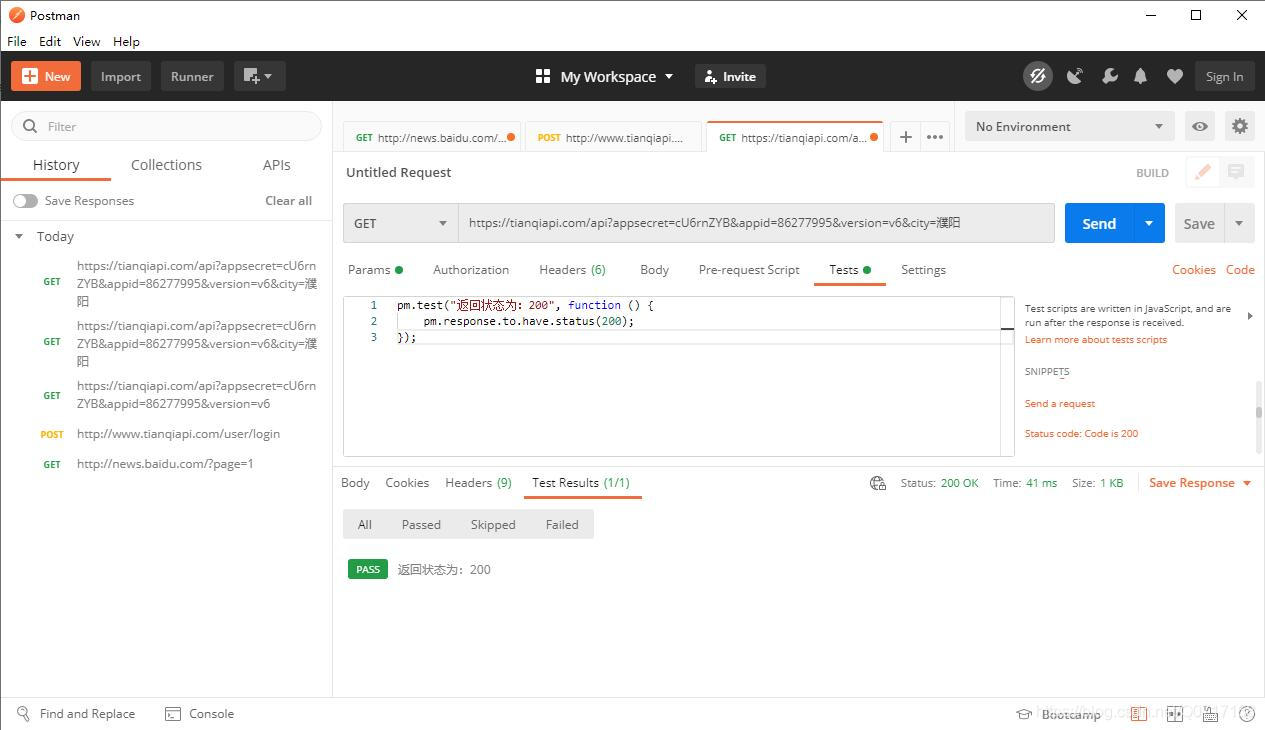Switch to the APIs sidebar tab
Screen dimensions: 1265x730
(x=277, y=165)
